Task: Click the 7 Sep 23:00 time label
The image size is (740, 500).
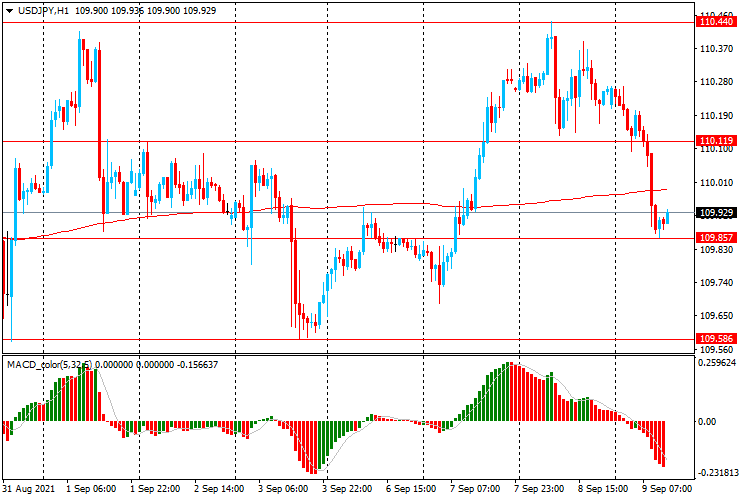Action: pos(539,489)
